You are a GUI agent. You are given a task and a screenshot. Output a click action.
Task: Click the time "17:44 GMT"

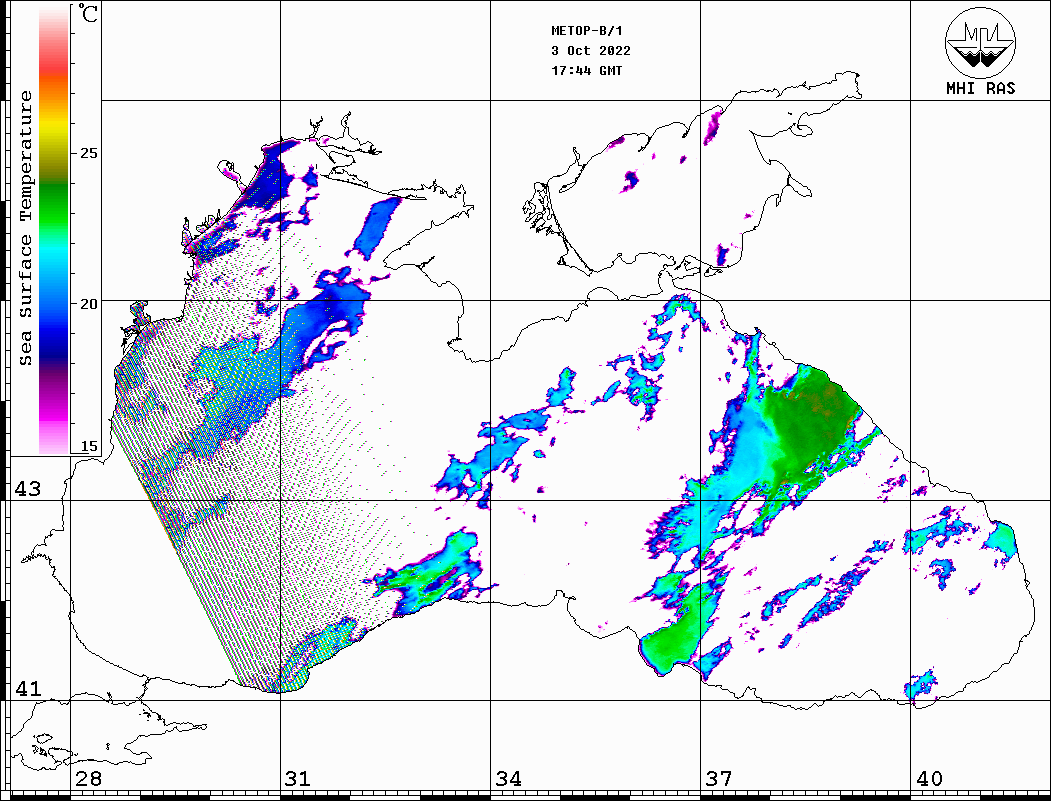[x=586, y=70]
